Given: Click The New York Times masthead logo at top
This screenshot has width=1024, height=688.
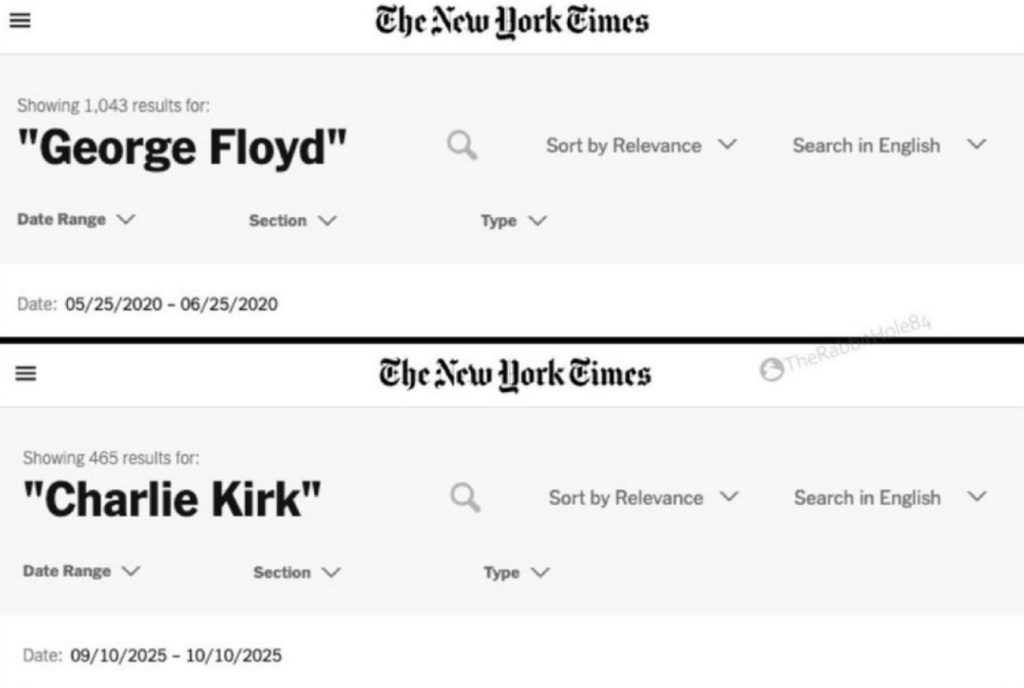Looking at the screenshot, I should (x=511, y=21).
